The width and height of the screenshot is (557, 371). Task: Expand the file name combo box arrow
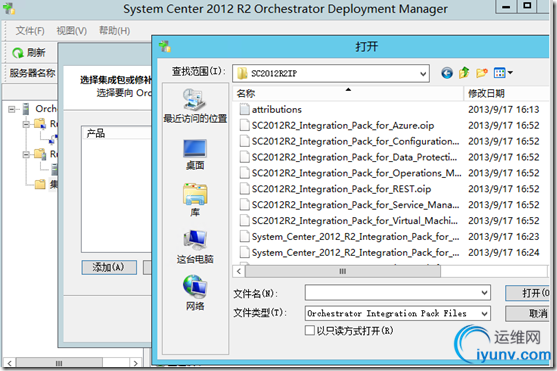click(x=484, y=293)
